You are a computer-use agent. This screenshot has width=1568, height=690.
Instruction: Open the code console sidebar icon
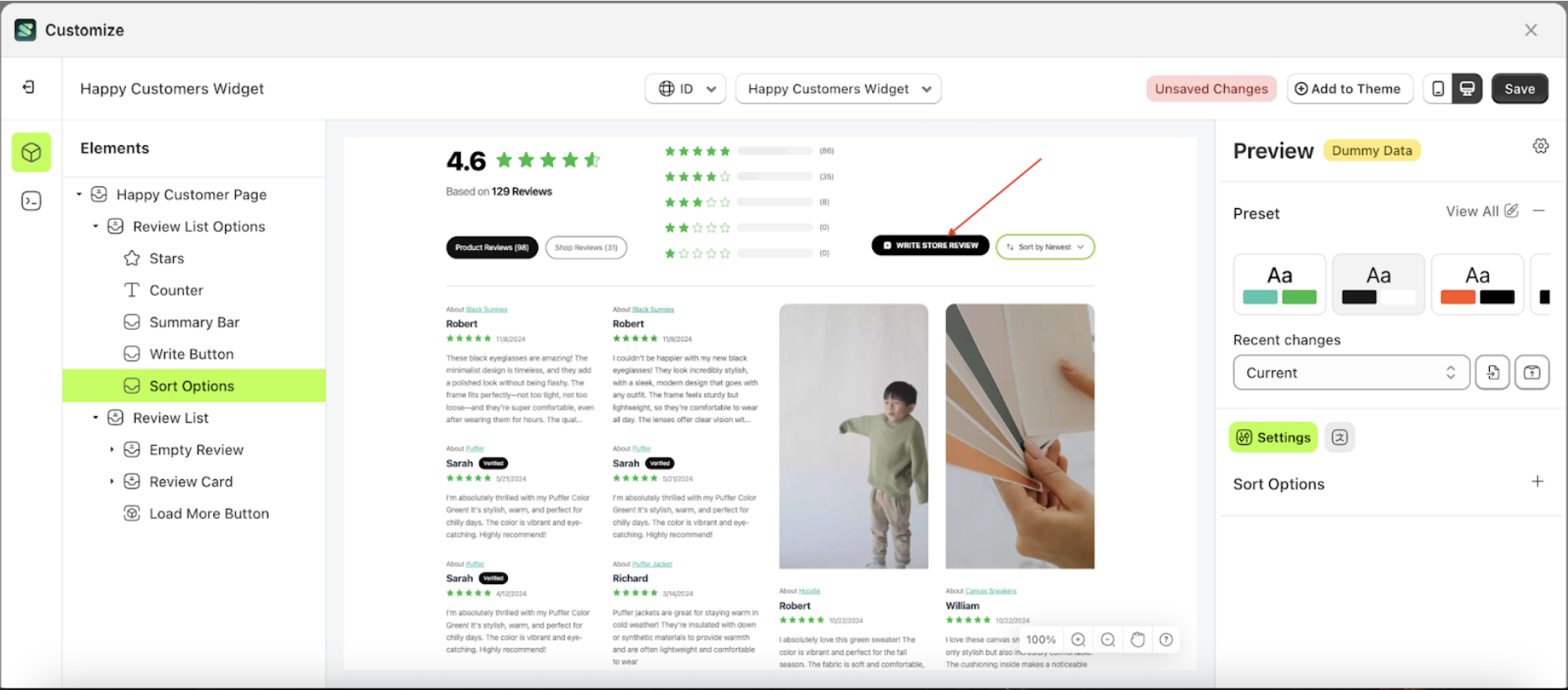(31, 201)
